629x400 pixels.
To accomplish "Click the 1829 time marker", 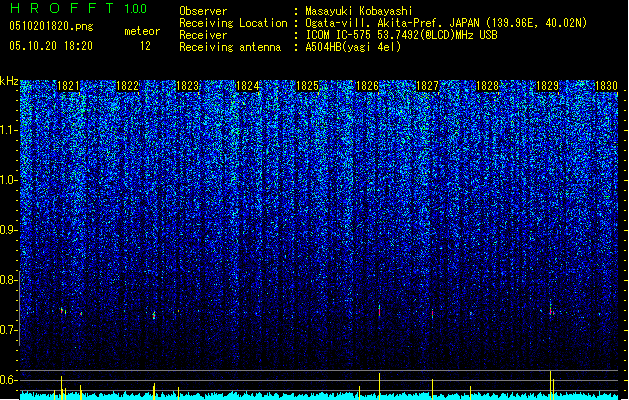I will click(547, 86).
